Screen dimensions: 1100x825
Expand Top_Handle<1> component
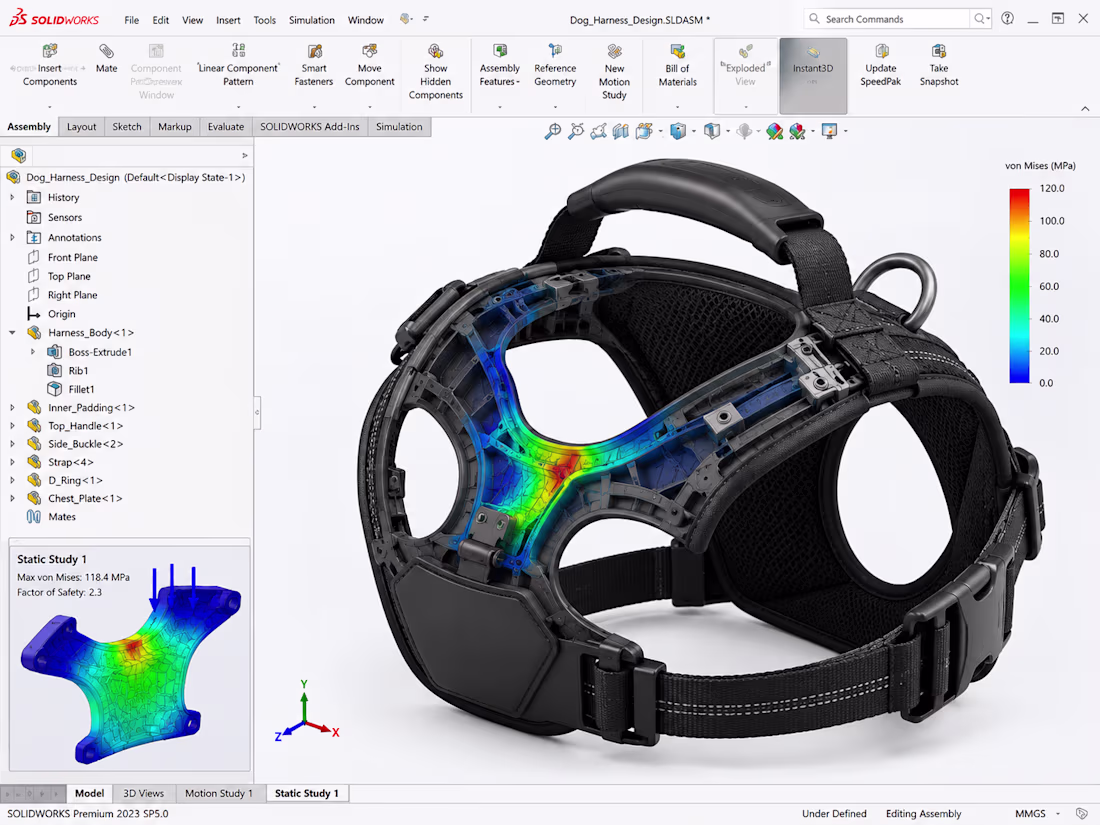click(12, 426)
